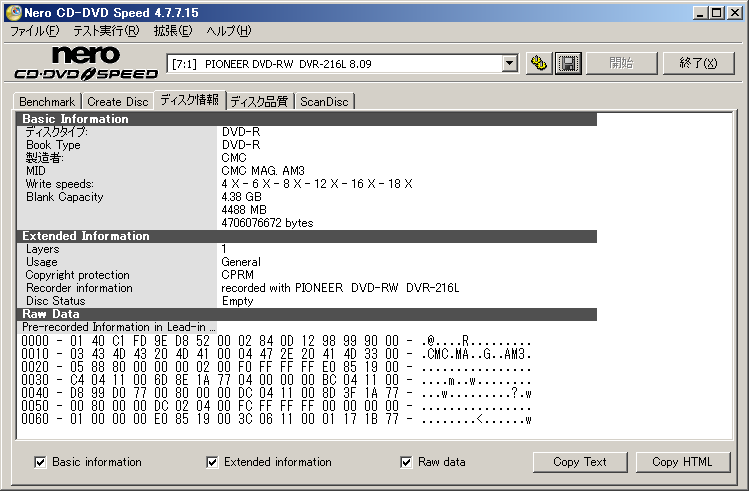The height and width of the screenshot is (491, 749).
Task: Toggle the Basic information checkbox
Action: (41, 462)
